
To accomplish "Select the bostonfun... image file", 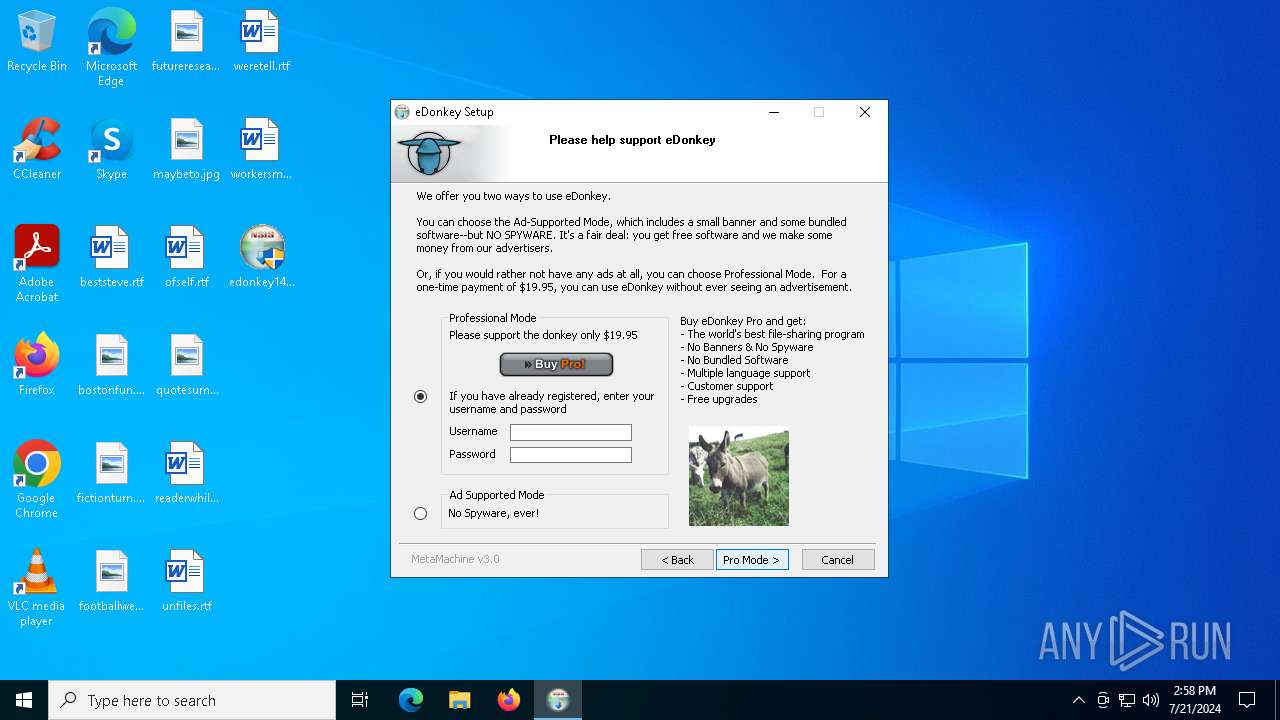I will (x=111, y=366).
